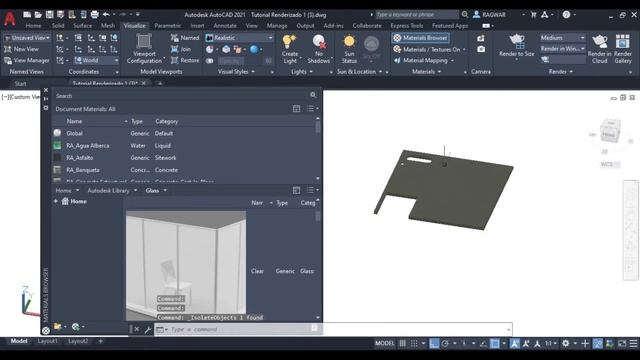Viewport: 640px width, 360px height.
Task: Open the annotation scale 1:1 dropdown
Action: (551, 344)
